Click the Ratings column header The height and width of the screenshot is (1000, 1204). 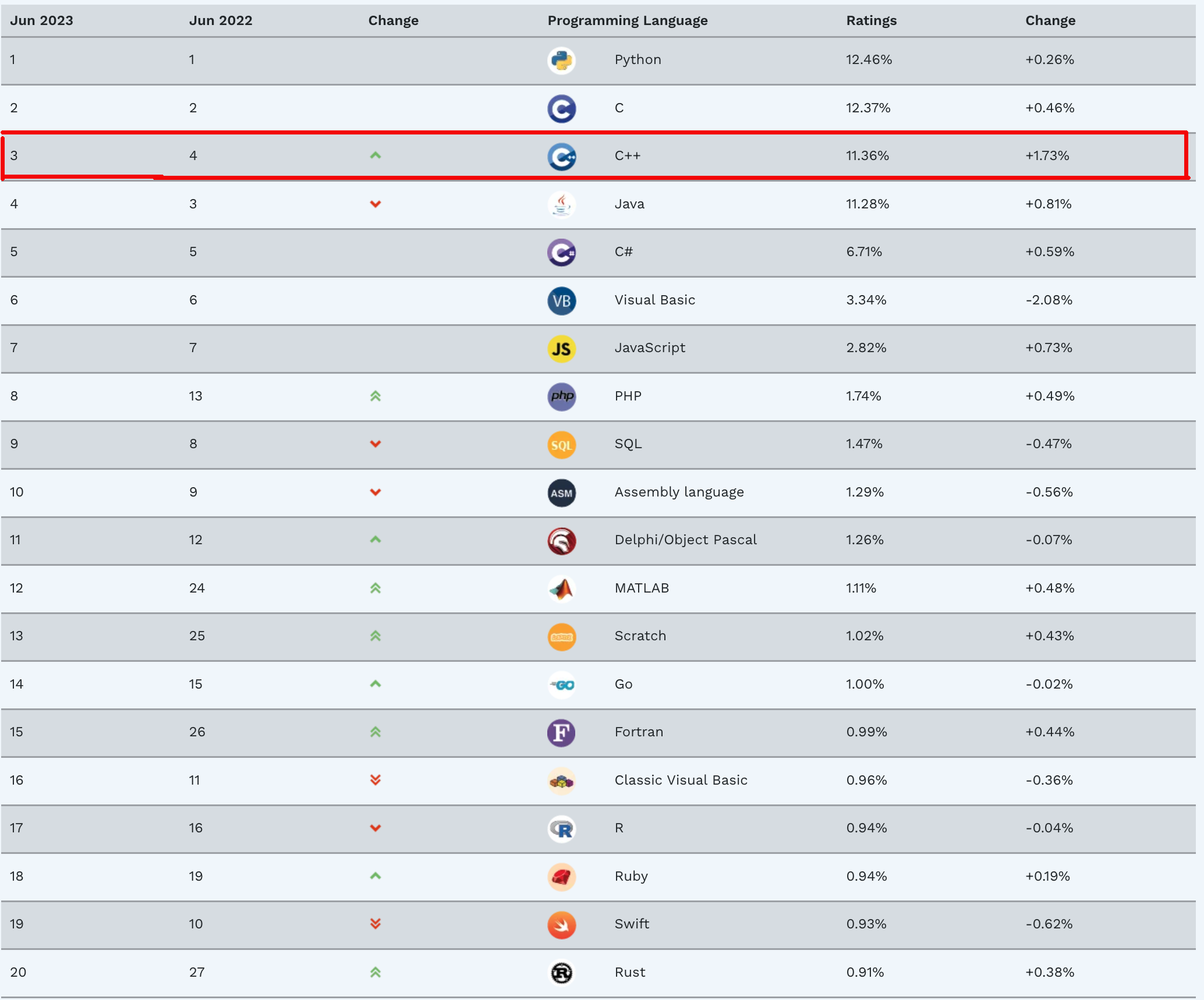click(871, 20)
